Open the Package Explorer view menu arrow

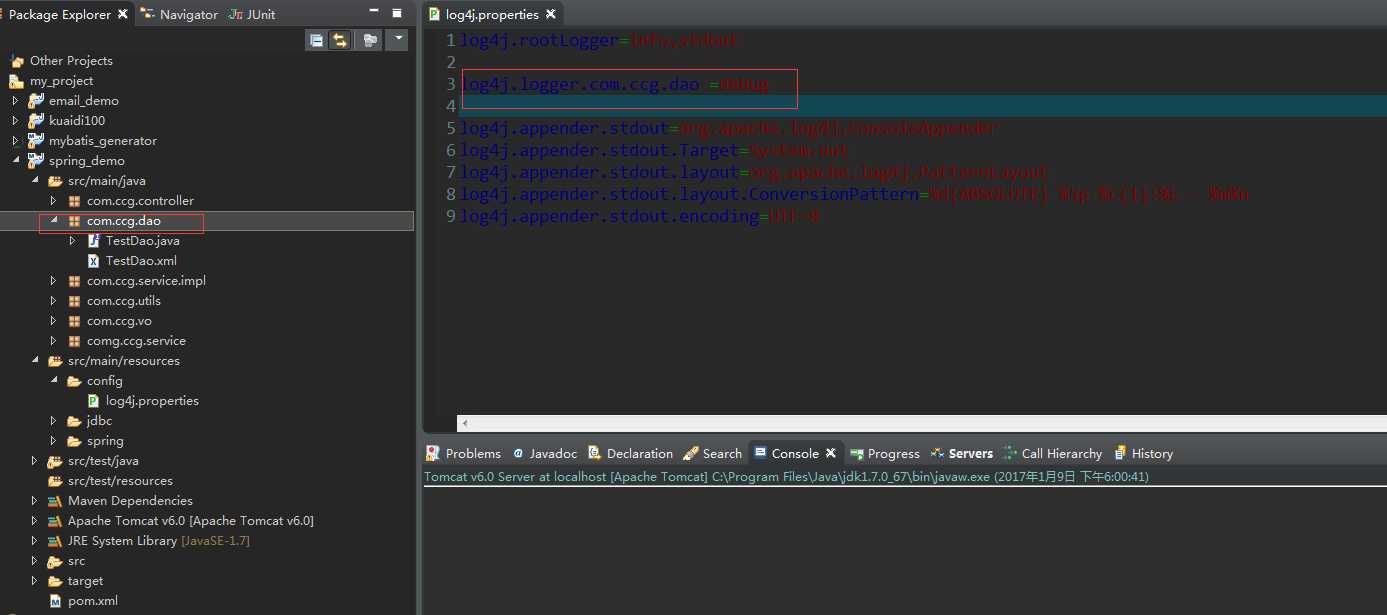point(397,40)
